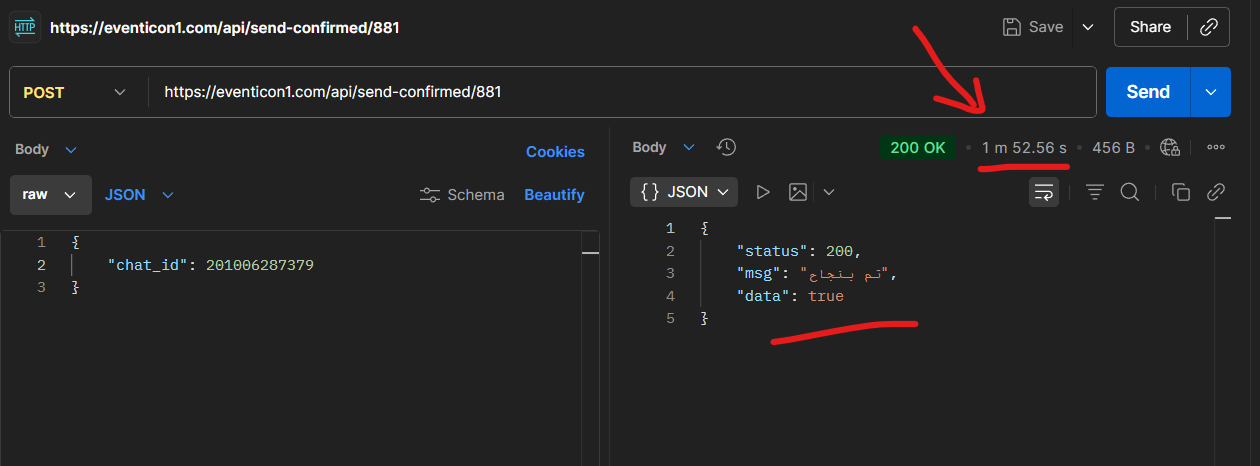Viewport: 1260px width, 466px height.
Task: Open the response Body tab dropdown
Action: [663, 147]
